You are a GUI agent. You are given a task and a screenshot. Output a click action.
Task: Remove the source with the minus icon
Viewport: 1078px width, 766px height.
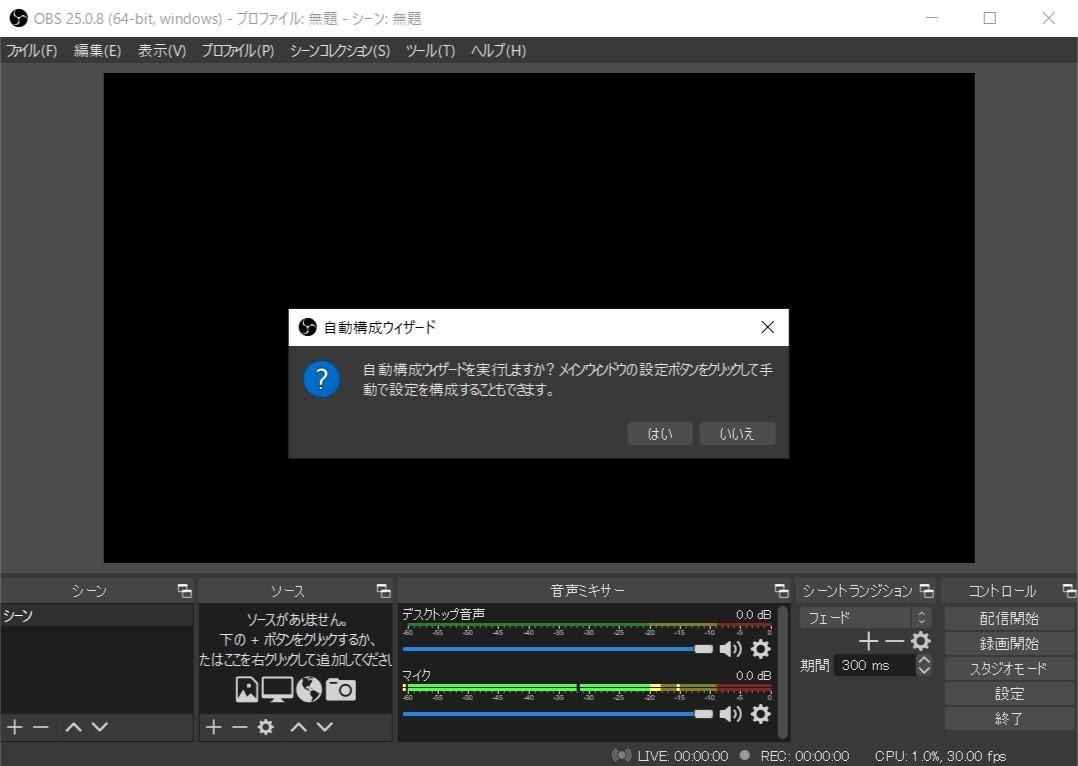tap(239, 727)
